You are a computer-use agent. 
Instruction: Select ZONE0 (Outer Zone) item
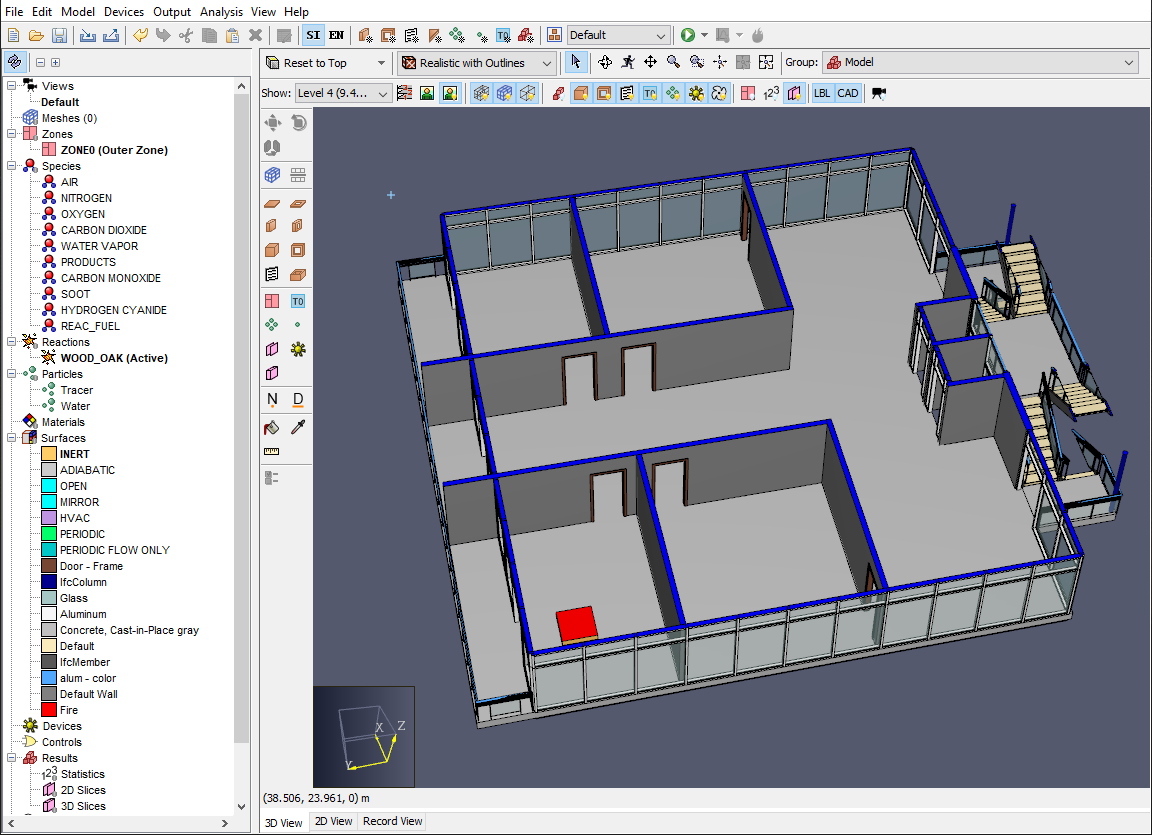[114, 150]
